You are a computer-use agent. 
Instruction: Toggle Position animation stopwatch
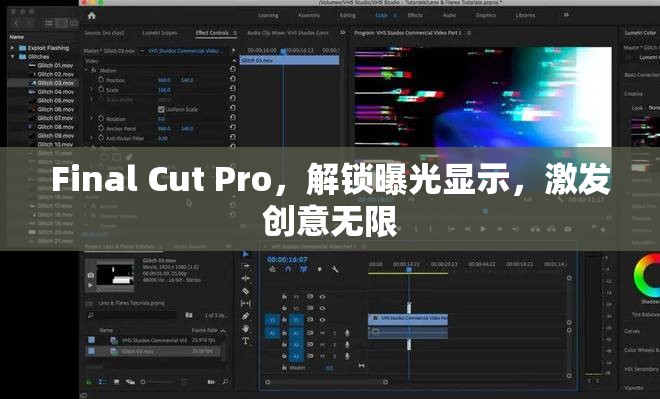coord(101,80)
